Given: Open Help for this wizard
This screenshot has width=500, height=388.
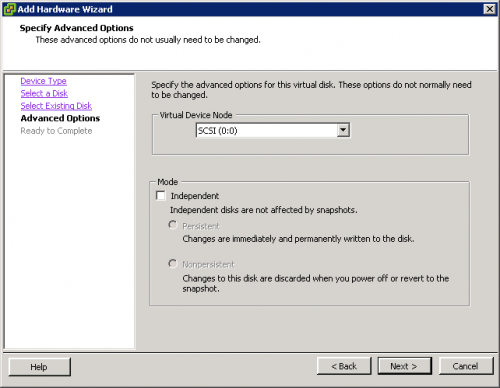Looking at the screenshot, I should coord(39,367).
